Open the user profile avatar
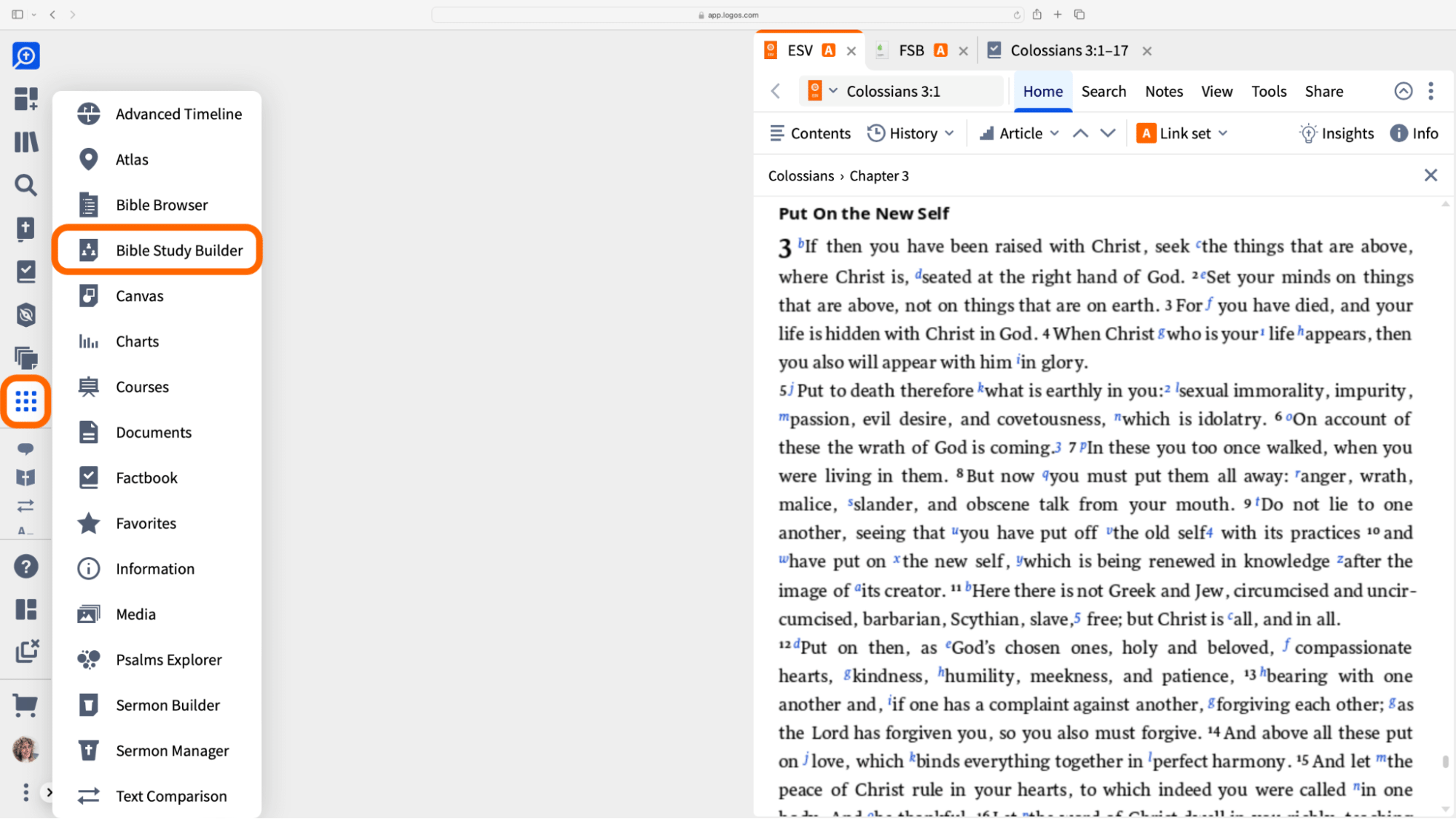1456x819 pixels. [x=25, y=749]
